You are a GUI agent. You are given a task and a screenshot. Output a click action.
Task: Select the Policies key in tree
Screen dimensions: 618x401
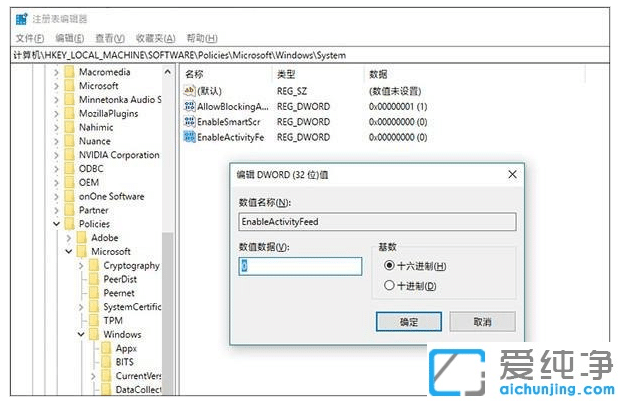click(94, 224)
